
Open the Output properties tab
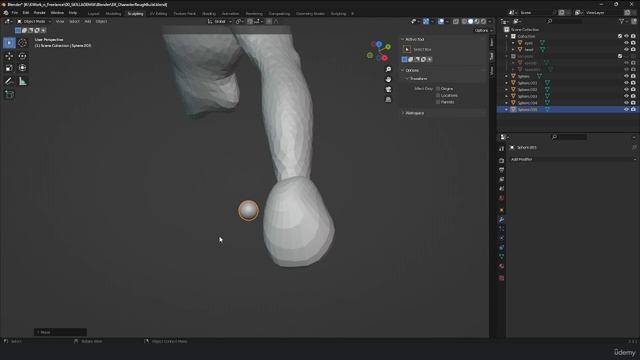pyautogui.click(x=502, y=170)
